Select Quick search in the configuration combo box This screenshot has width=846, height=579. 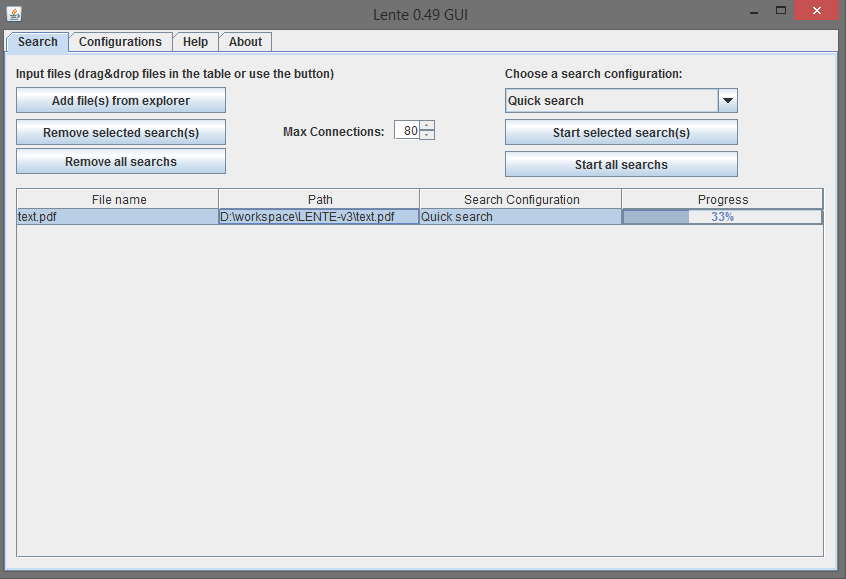point(610,100)
